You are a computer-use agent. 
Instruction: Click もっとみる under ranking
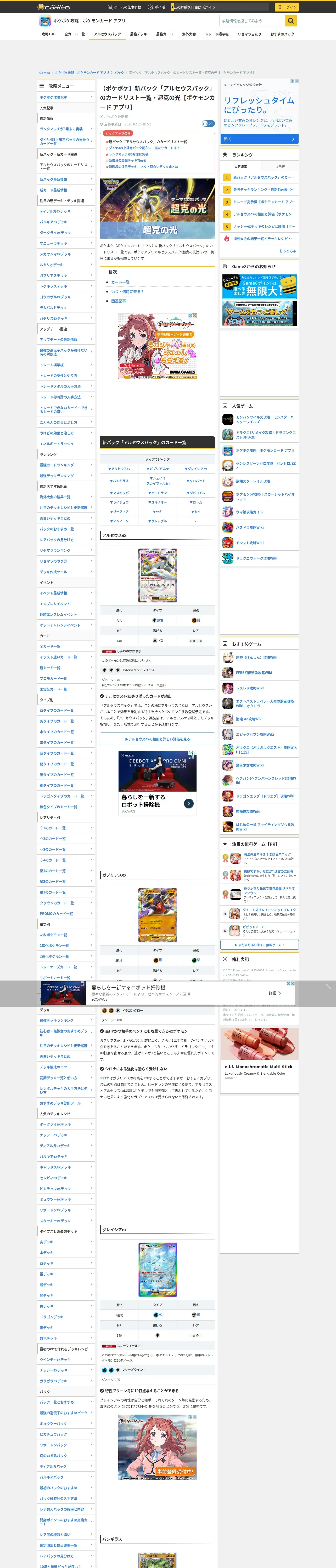[288, 251]
